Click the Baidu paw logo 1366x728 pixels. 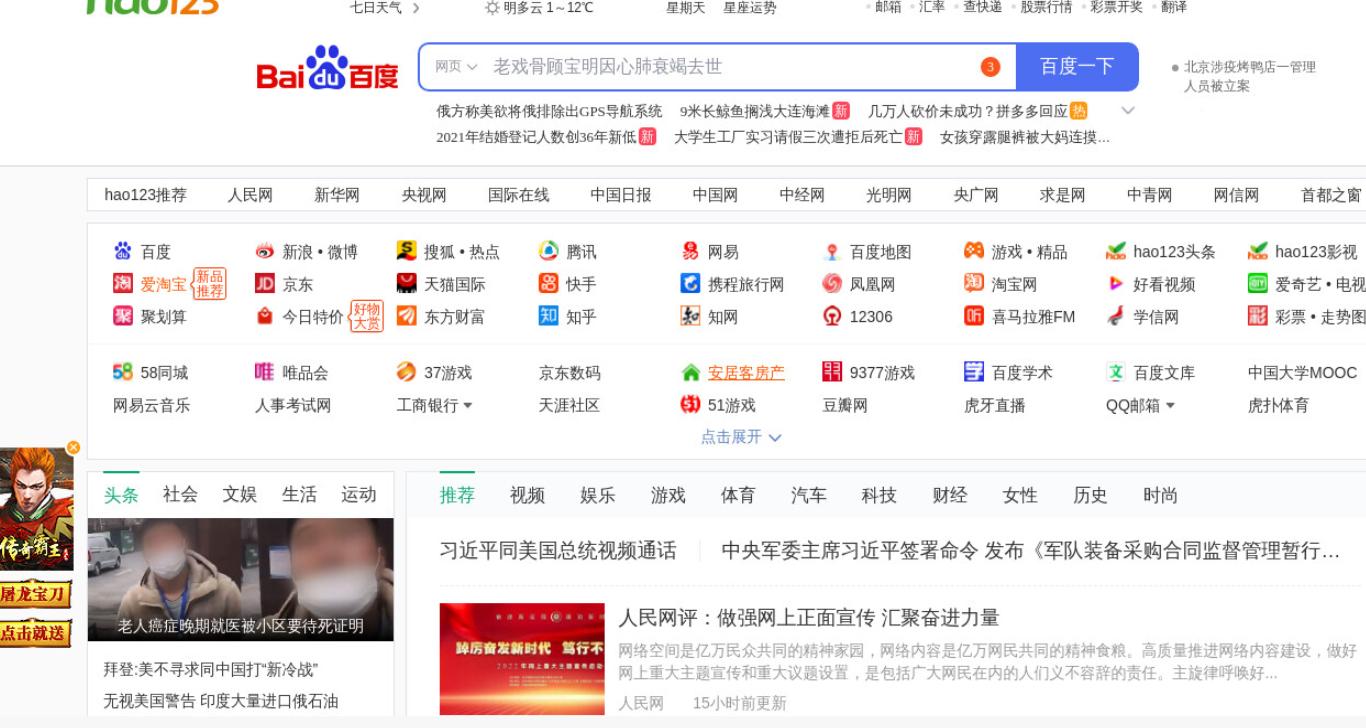click(x=327, y=68)
